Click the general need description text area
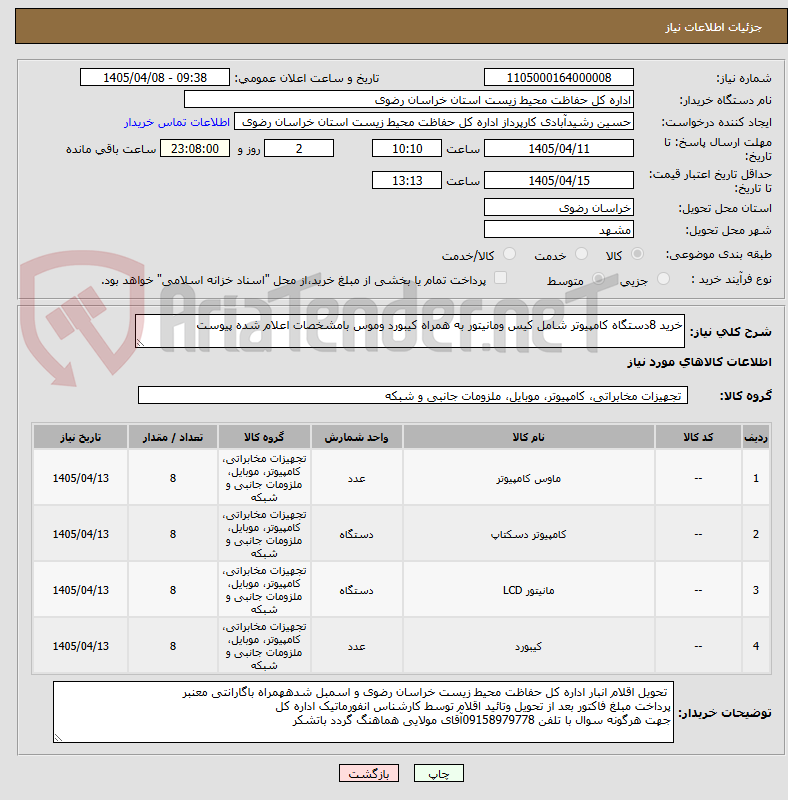 (x=410, y=331)
